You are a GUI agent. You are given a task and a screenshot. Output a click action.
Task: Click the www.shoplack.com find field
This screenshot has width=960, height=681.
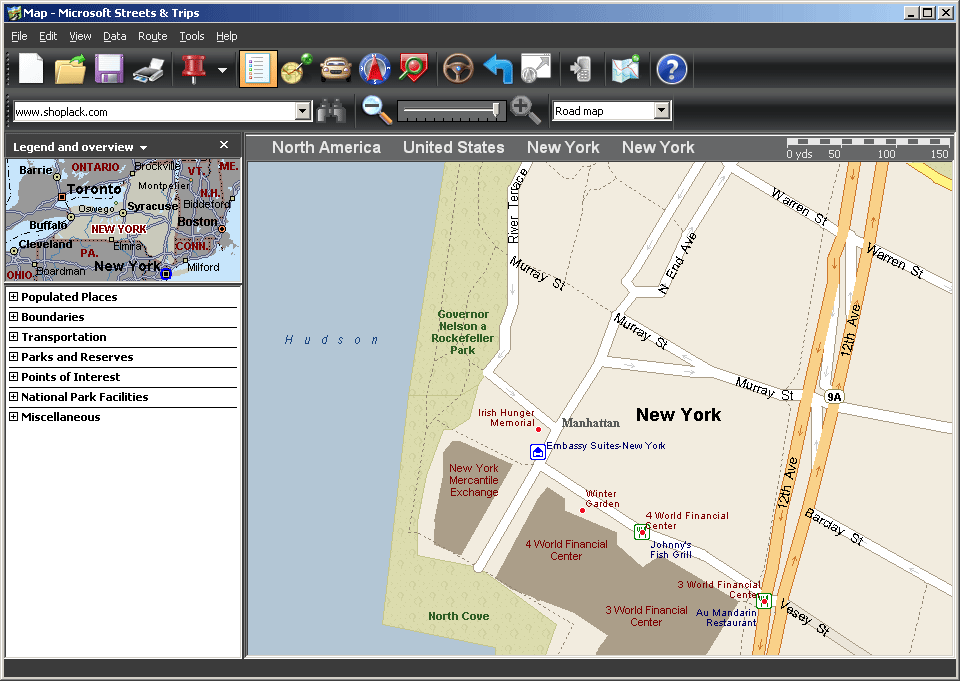pos(155,111)
